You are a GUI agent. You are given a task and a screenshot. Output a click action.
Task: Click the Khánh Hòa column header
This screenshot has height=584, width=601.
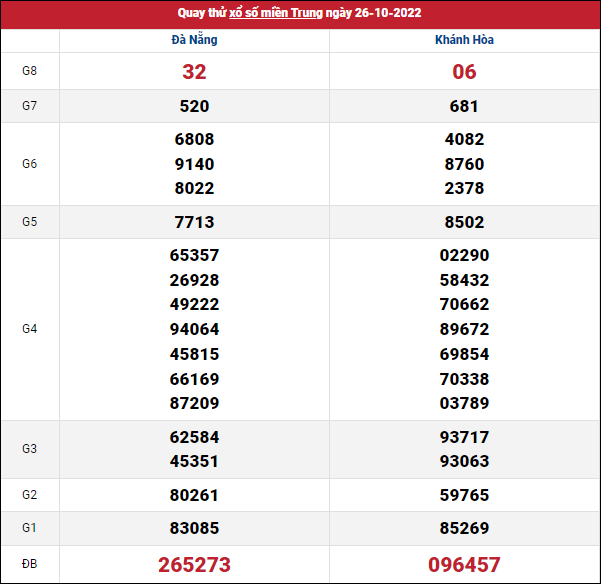[x=464, y=40]
